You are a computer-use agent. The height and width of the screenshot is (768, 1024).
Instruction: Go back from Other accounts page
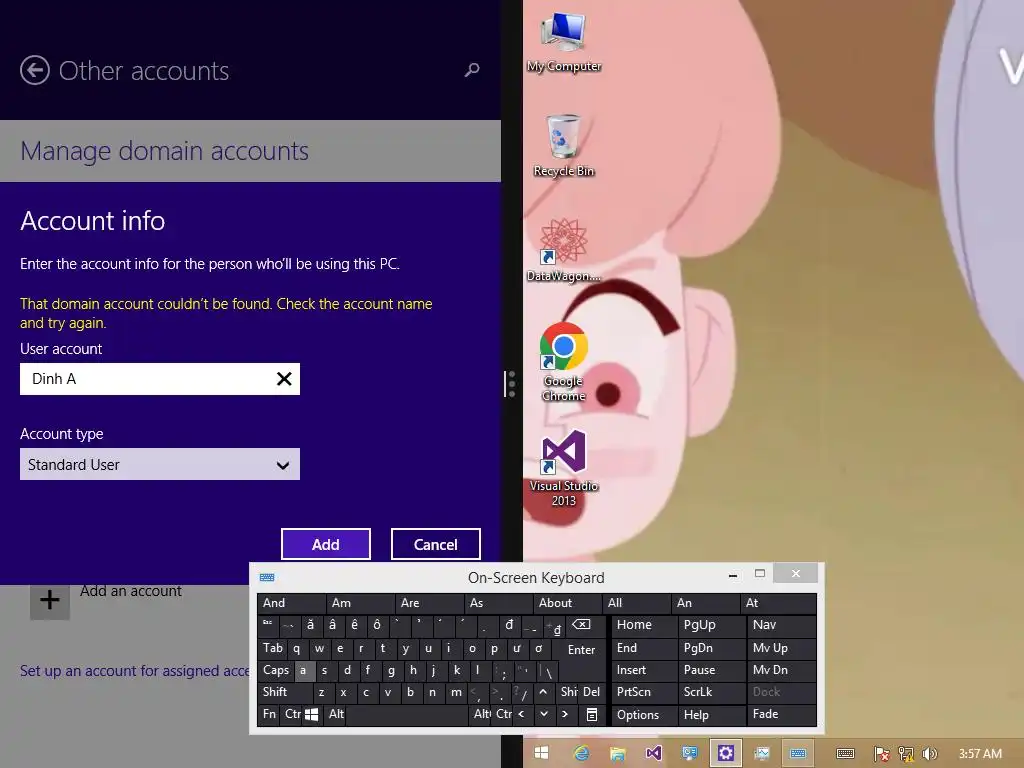pos(35,71)
